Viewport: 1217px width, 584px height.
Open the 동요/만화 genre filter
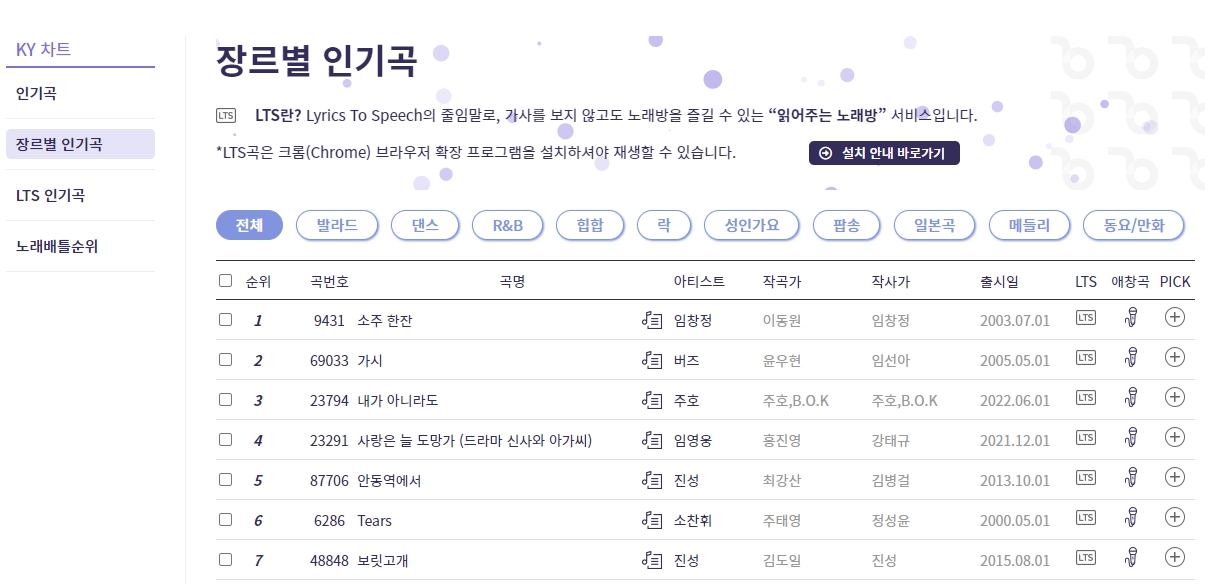click(x=1133, y=225)
